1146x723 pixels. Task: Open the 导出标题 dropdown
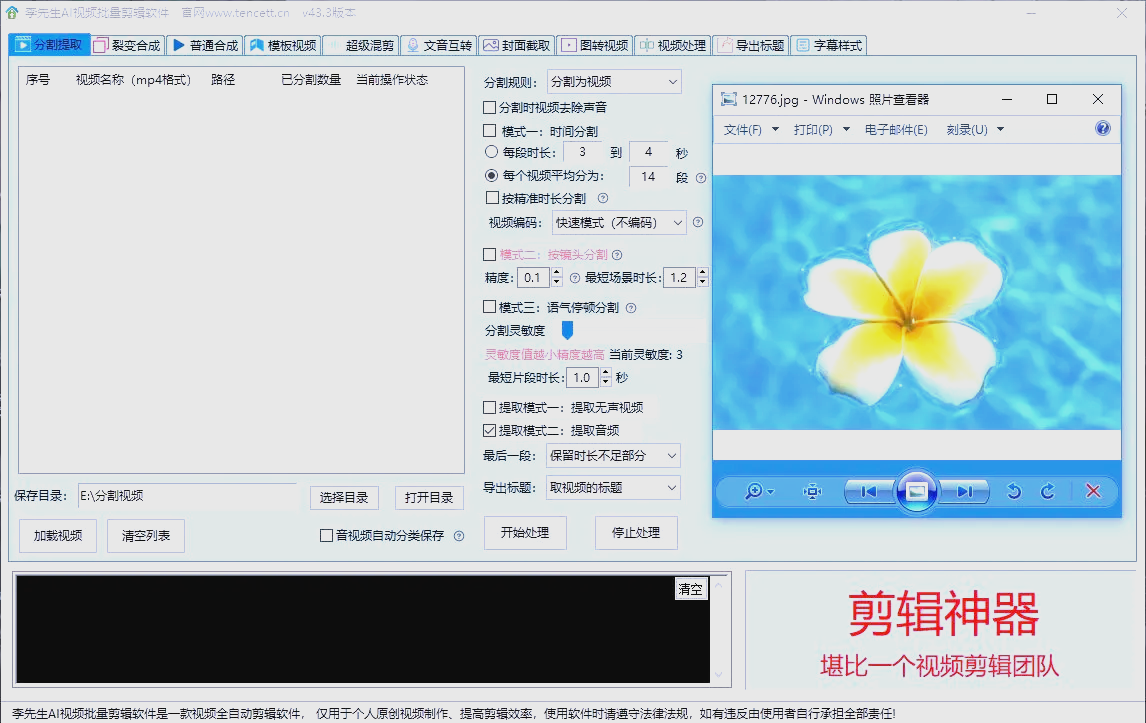coord(613,488)
